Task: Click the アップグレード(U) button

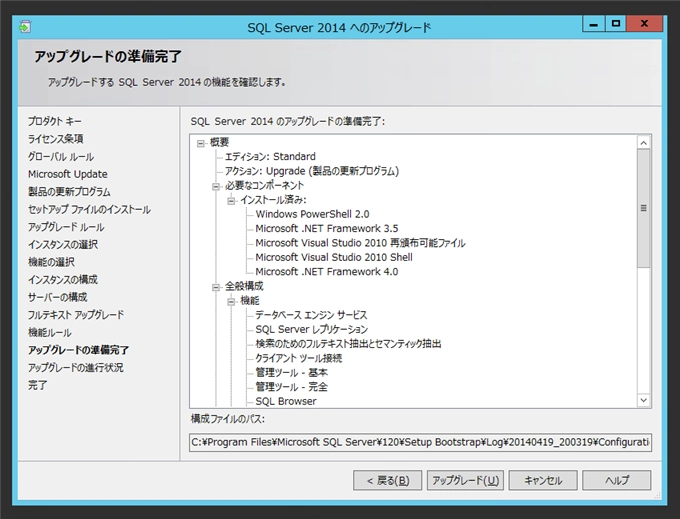Action: [x=465, y=480]
